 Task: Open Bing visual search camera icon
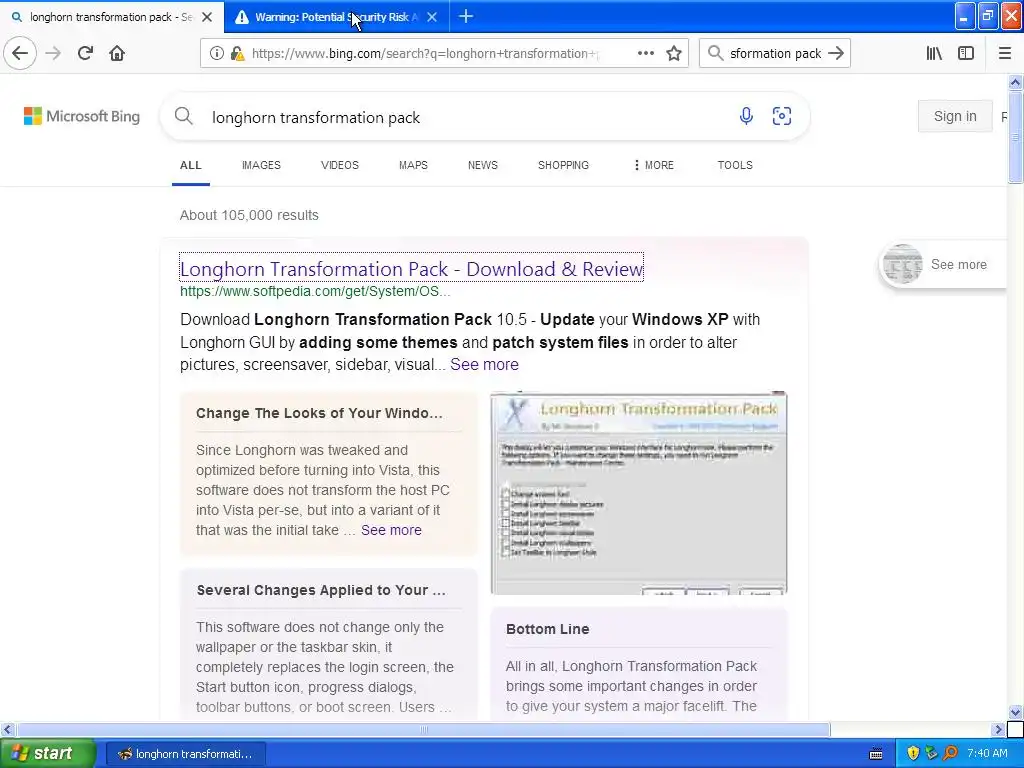(782, 116)
